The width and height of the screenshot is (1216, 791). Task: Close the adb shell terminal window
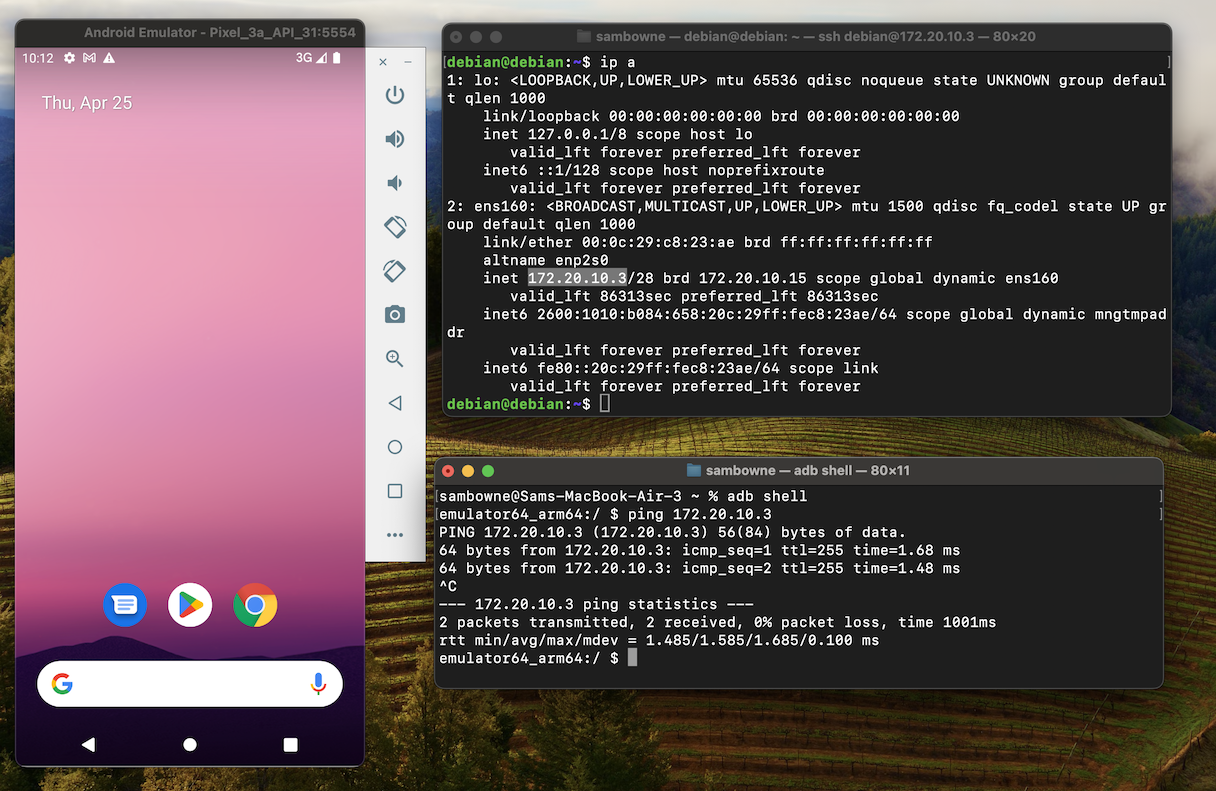click(448, 470)
